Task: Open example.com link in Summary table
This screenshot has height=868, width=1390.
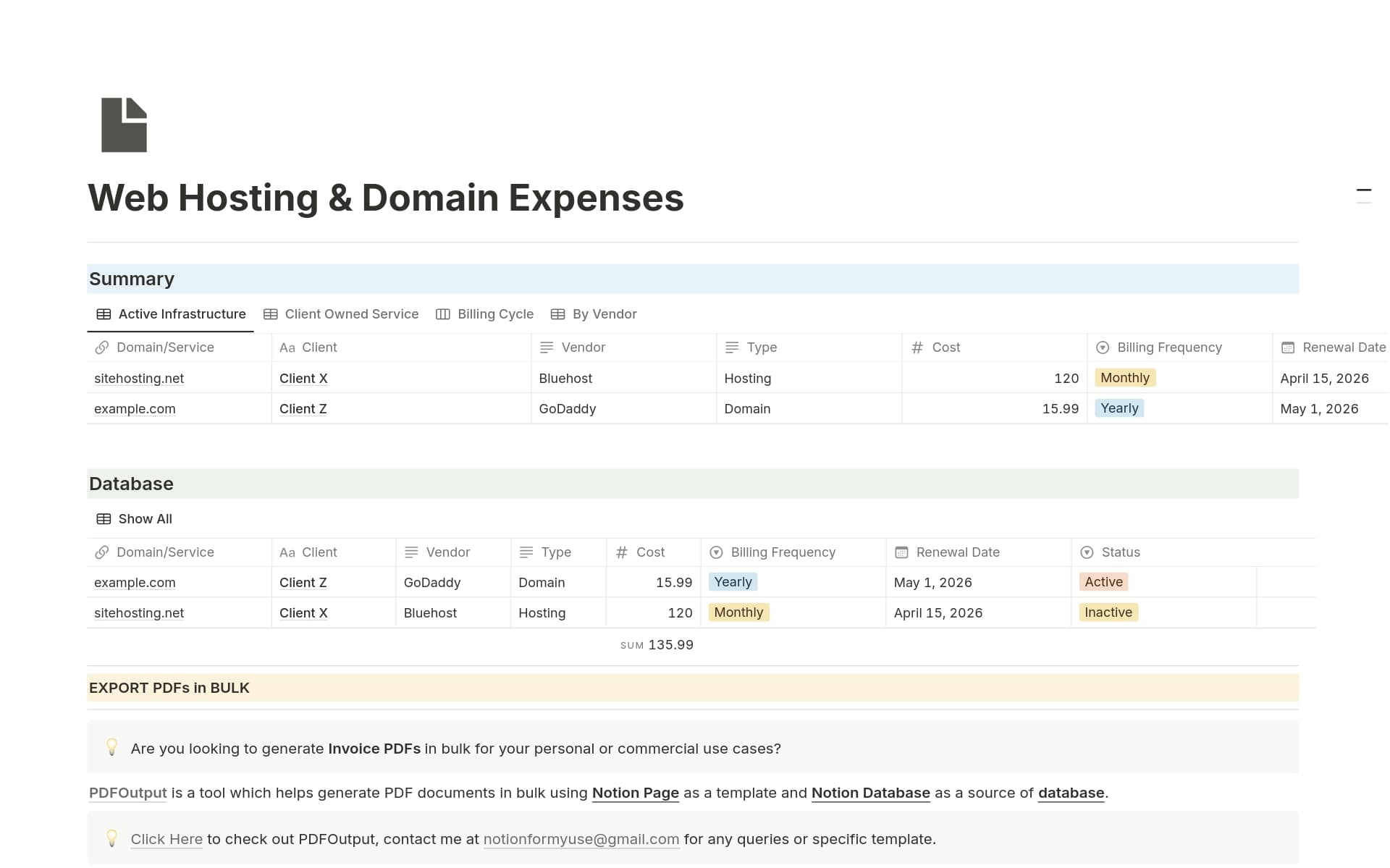Action: tap(135, 409)
